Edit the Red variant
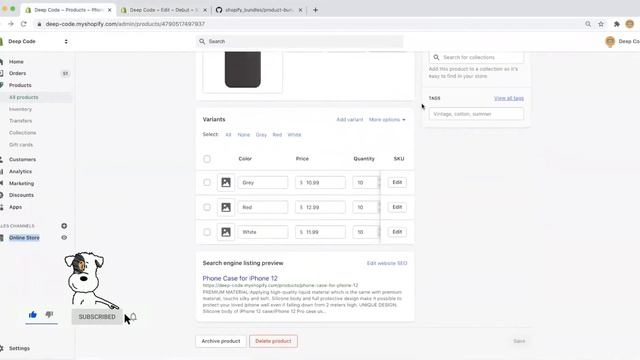This screenshot has height=360, width=640. pos(397,207)
